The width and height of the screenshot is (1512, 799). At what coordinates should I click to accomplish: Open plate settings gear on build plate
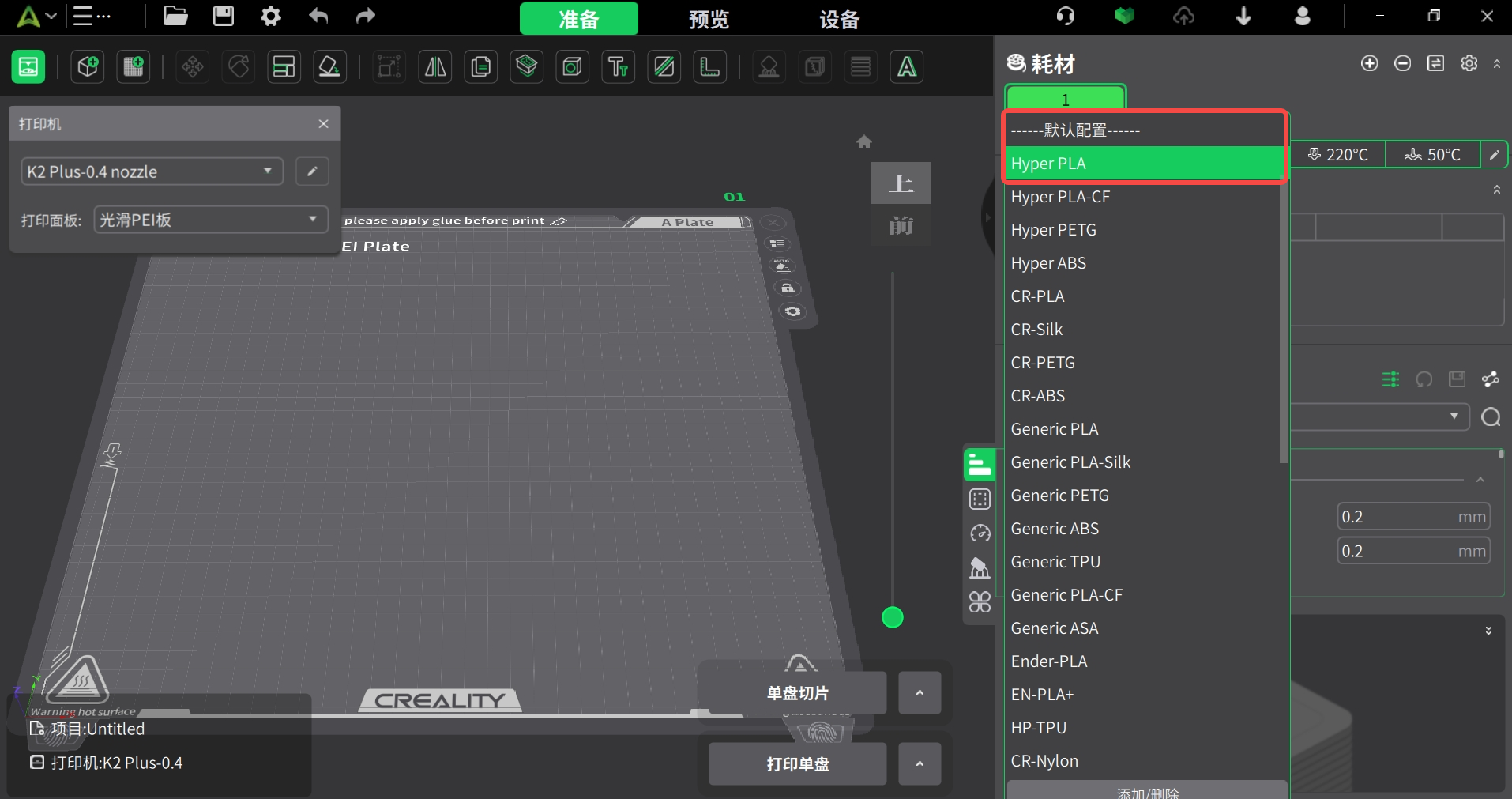pyautogui.click(x=792, y=311)
